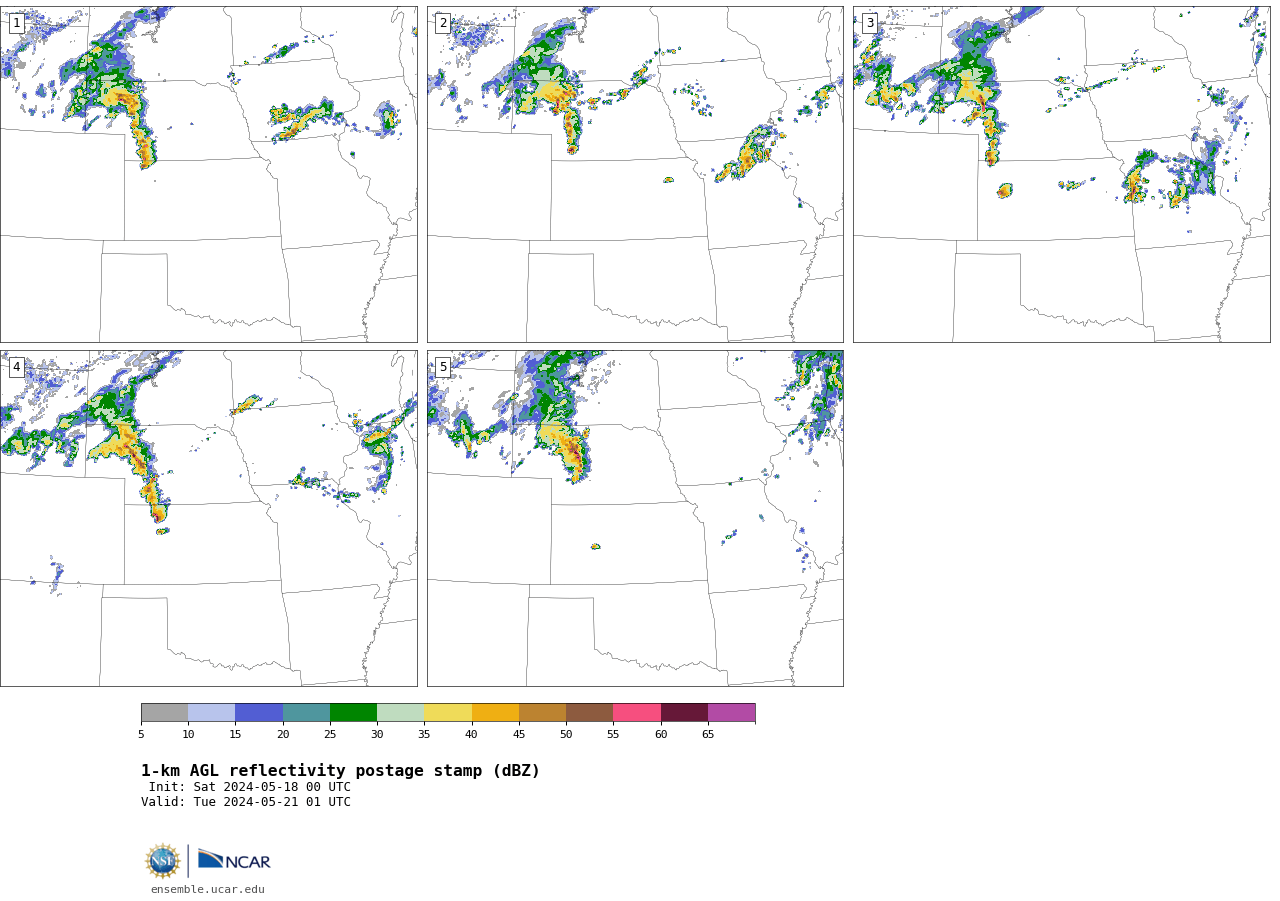
Task: Click the panel number label 1
Action: coord(16,23)
